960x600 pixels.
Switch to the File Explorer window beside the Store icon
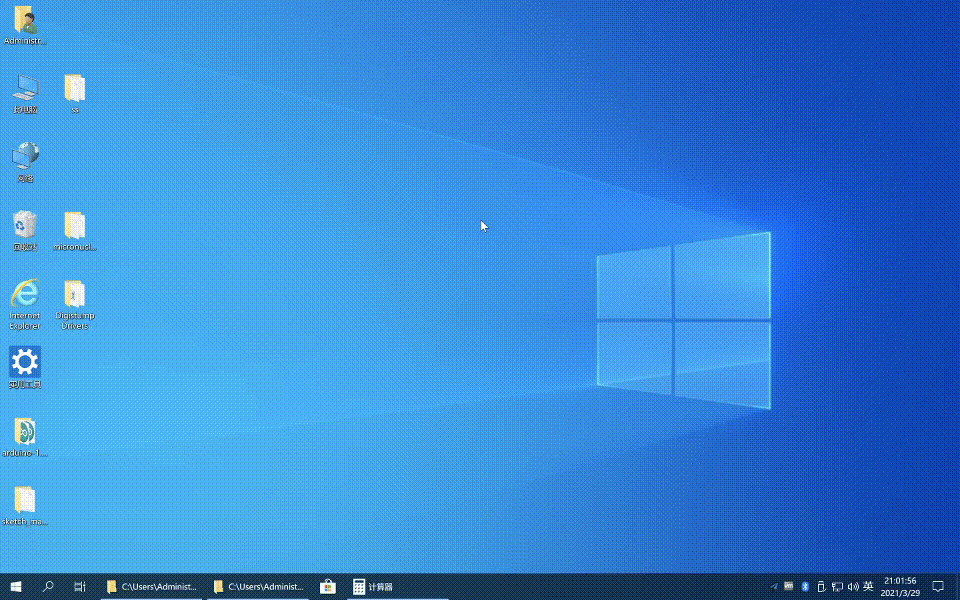tap(258, 587)
